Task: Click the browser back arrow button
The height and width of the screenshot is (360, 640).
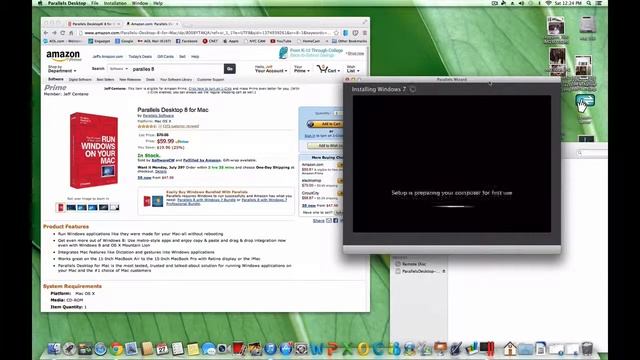Action: click(x=46, y=33)
